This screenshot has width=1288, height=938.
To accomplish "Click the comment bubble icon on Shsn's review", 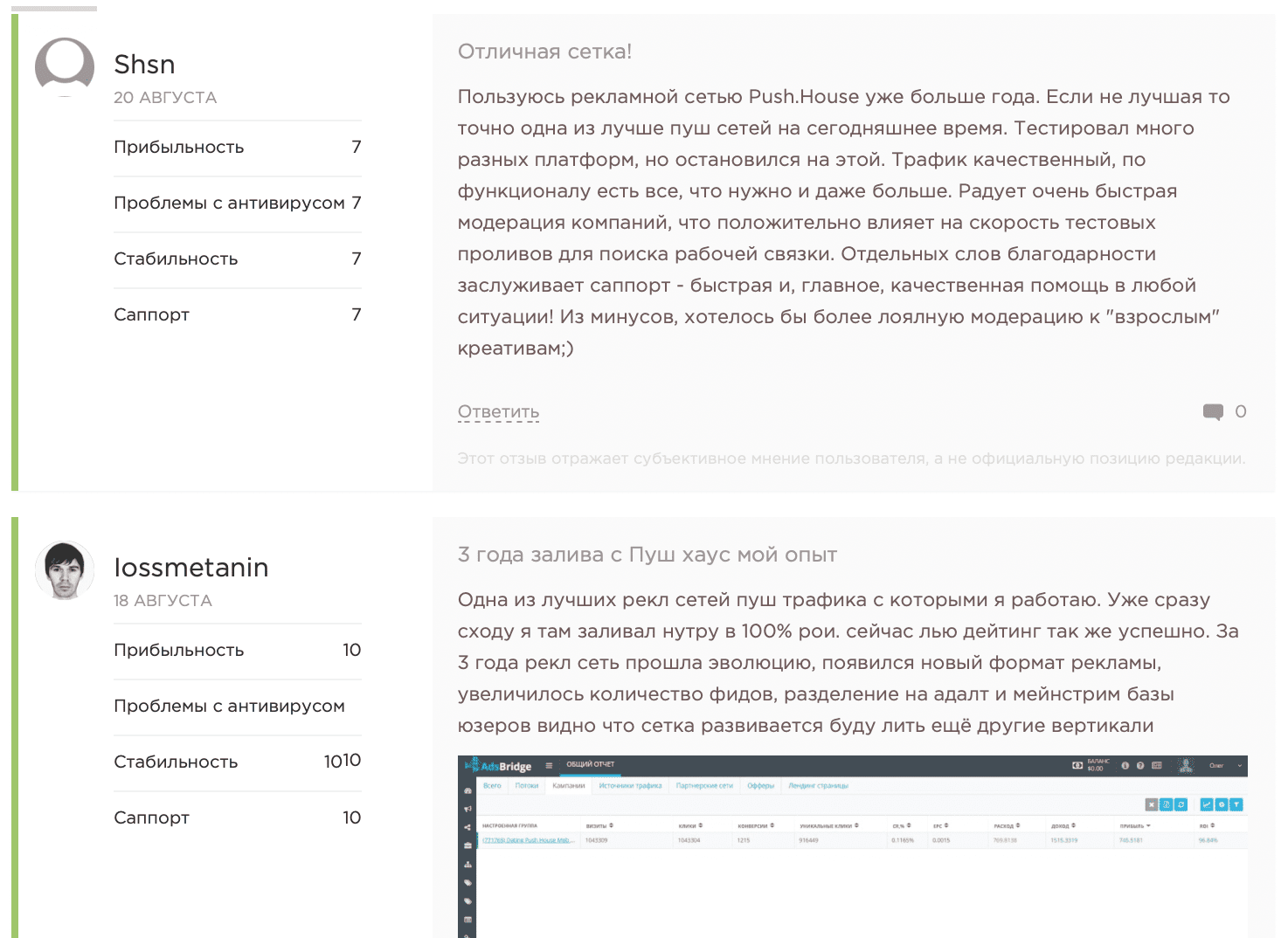I will (x=1213, y=412).
